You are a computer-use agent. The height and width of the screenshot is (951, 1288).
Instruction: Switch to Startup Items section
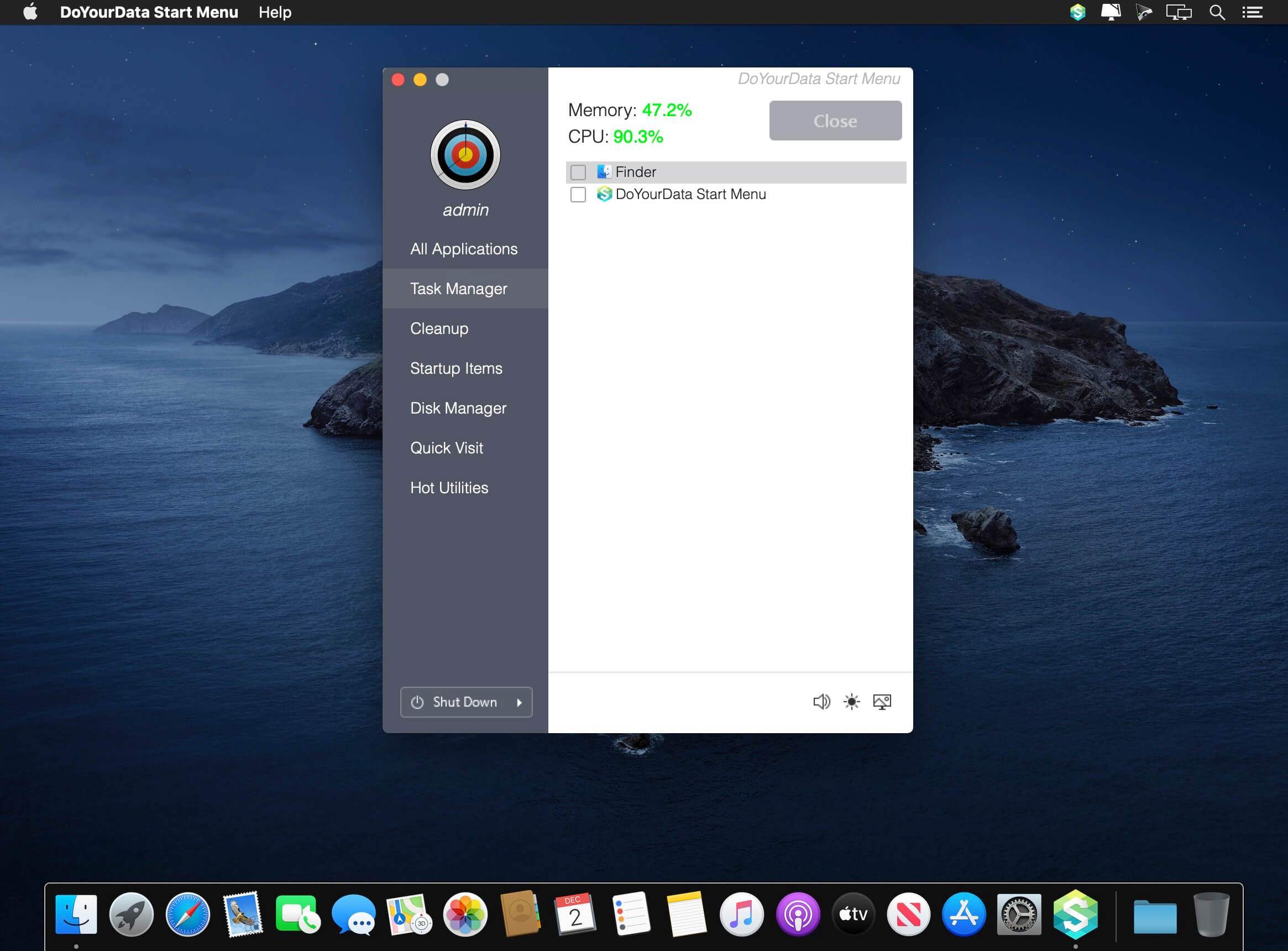pos(456,368)
